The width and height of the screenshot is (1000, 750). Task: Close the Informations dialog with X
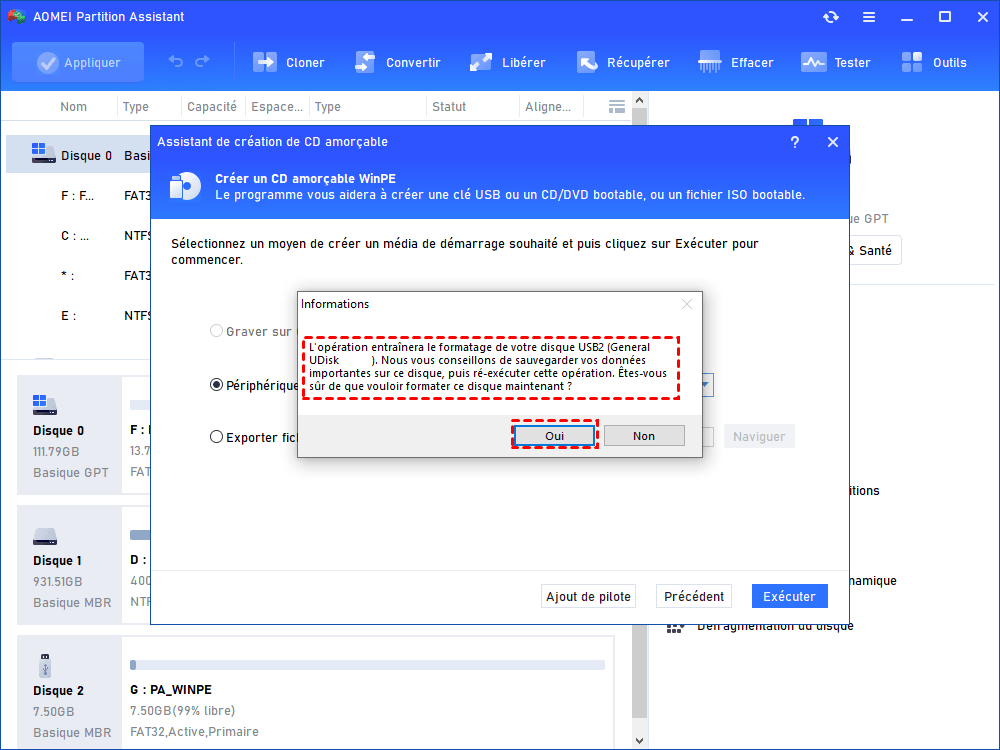(687, 304)
